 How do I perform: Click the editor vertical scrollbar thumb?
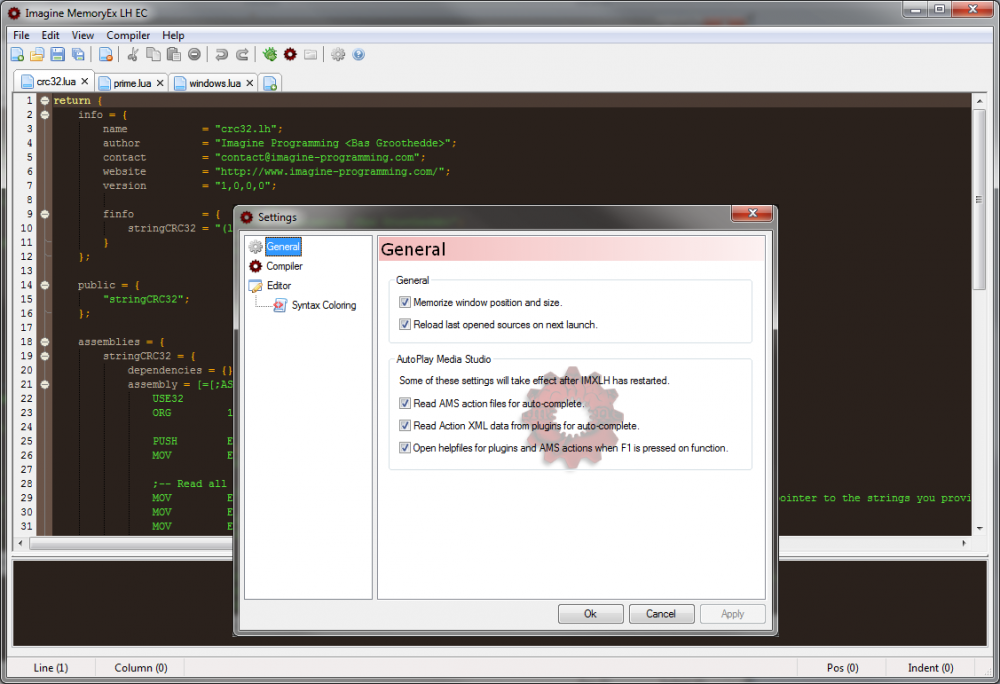point(980,199)
